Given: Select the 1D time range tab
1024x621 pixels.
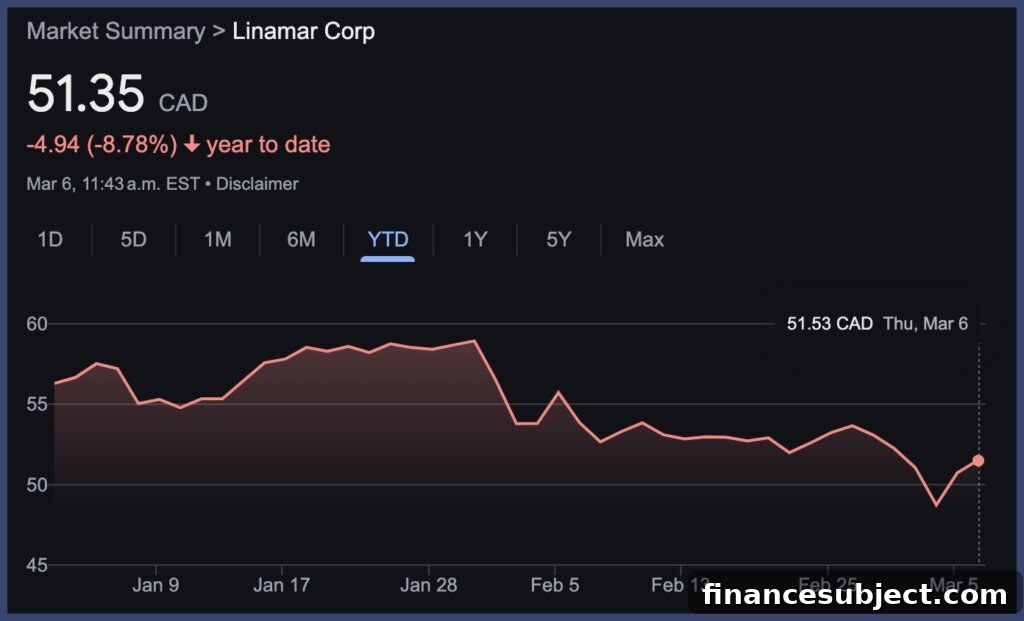Looking at the screenshot, I should 50,240.
